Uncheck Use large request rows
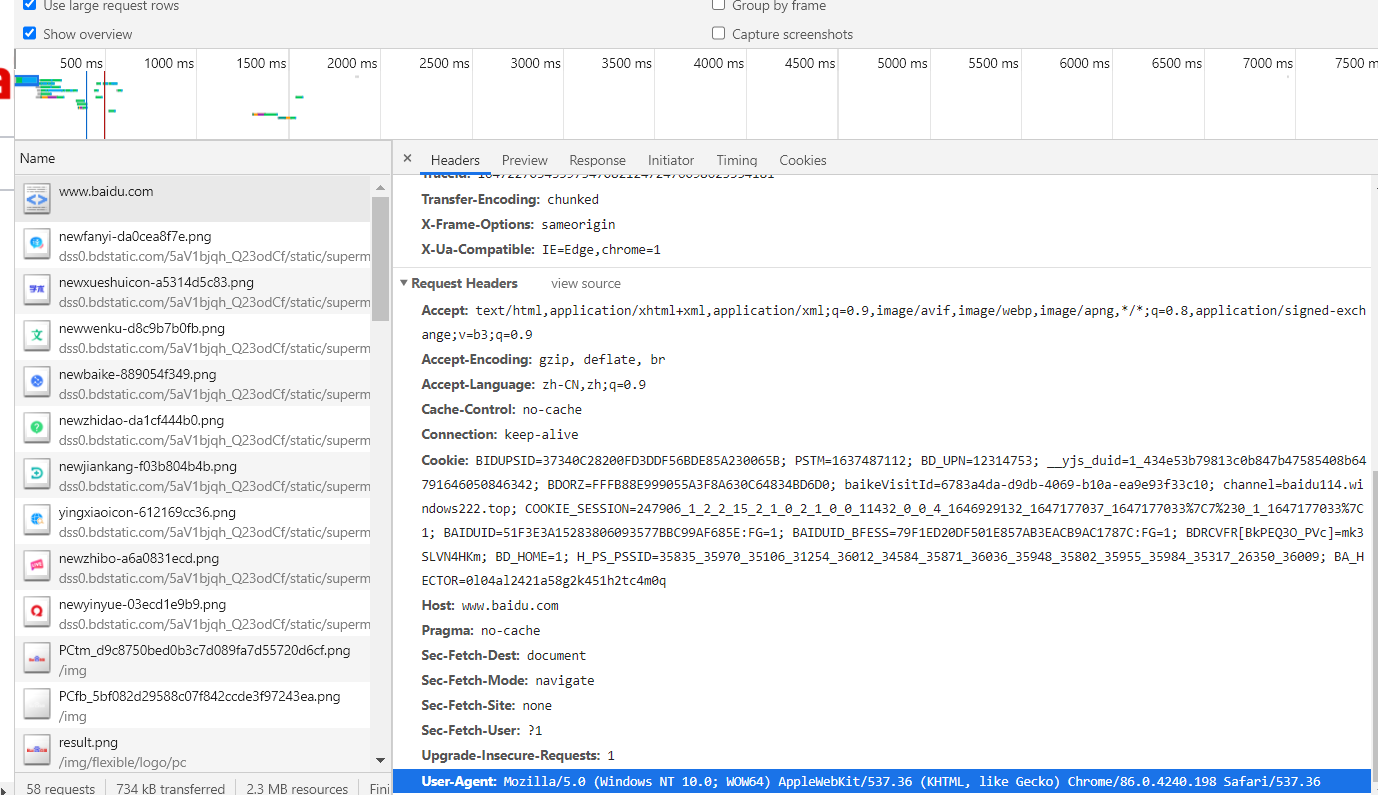 pyautogui.click(x=29, y=5)
